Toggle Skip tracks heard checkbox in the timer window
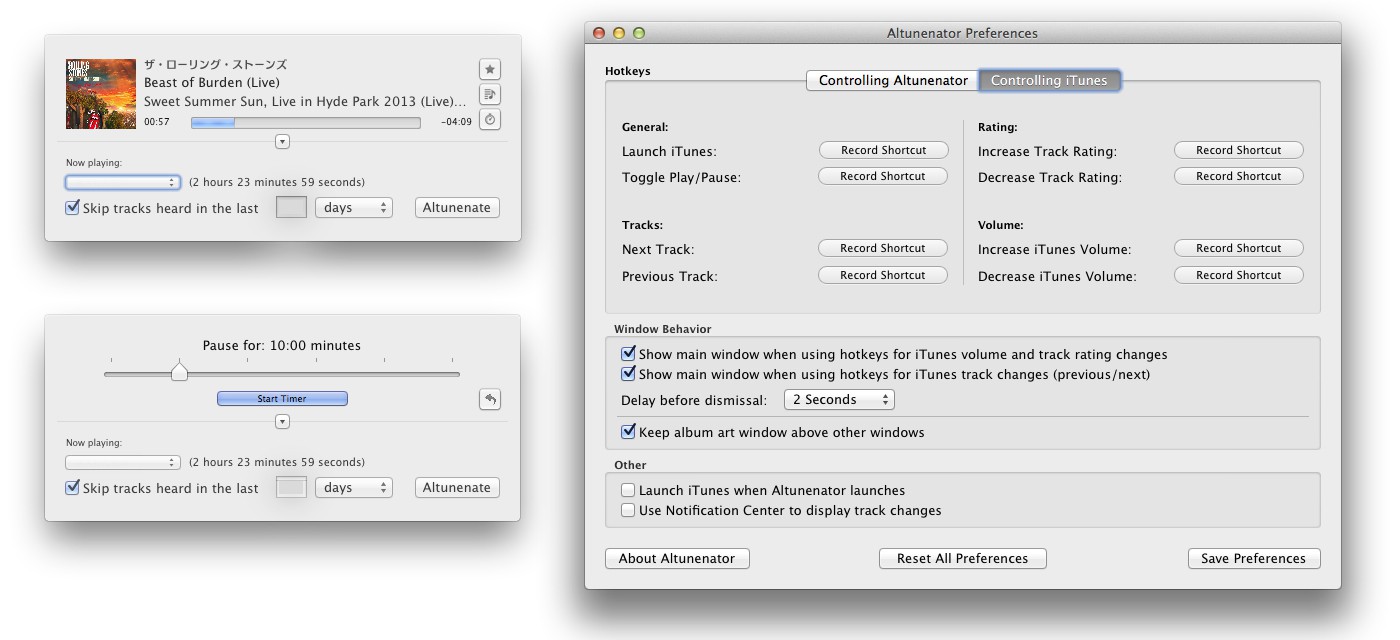Image resolution: width=1400 pixels, height=640 pixels. click(72, 488)
